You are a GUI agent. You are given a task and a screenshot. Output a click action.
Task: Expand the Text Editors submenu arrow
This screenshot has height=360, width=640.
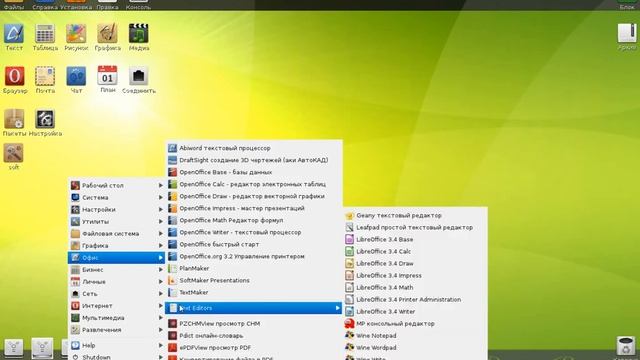coord(338,308)
